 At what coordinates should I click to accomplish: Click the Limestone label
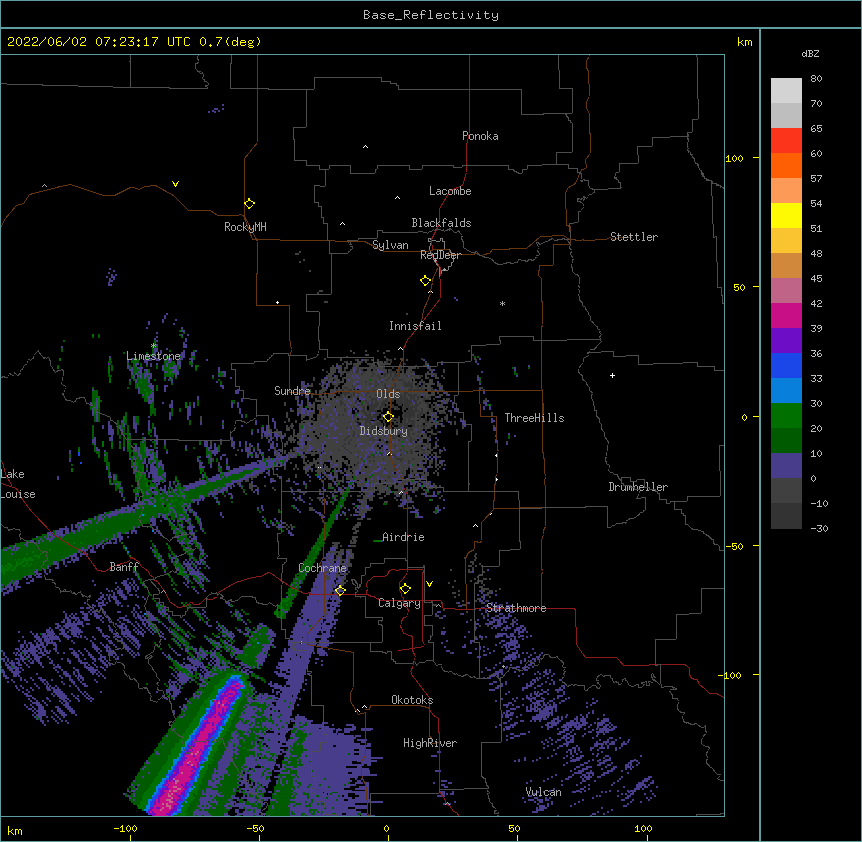click(x=153, y=356)
